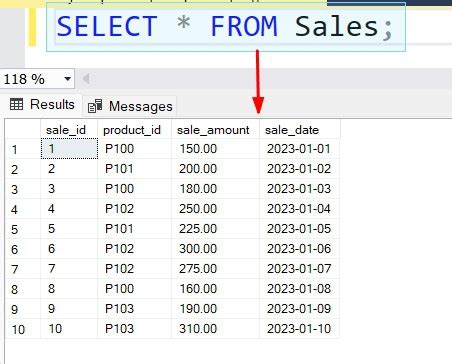Select row header of the 275.00 row
This screenshot has height=364, width=452.
[x=23, y=269]
